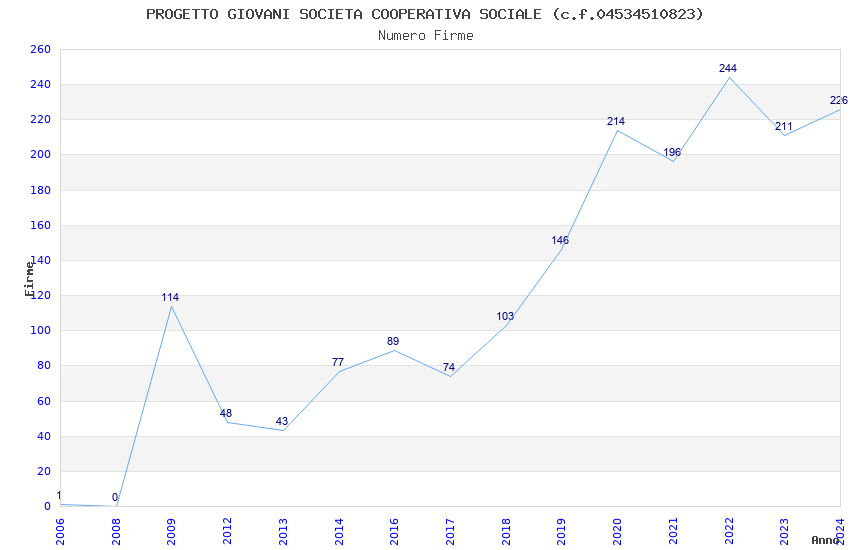This screenshot has height=550, width=850.
Task: Click the y-axis tick label 80
Action: click(44, 366)
